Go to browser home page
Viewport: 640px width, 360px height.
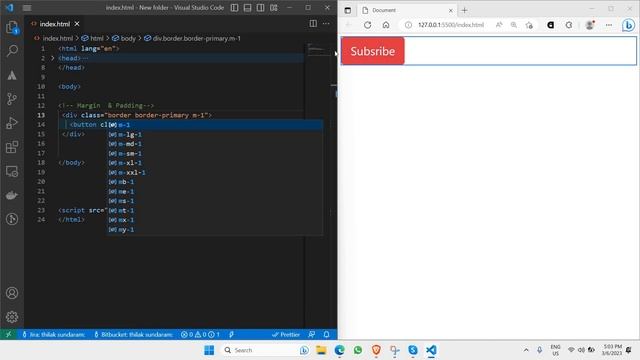click(x=386, y=25)
